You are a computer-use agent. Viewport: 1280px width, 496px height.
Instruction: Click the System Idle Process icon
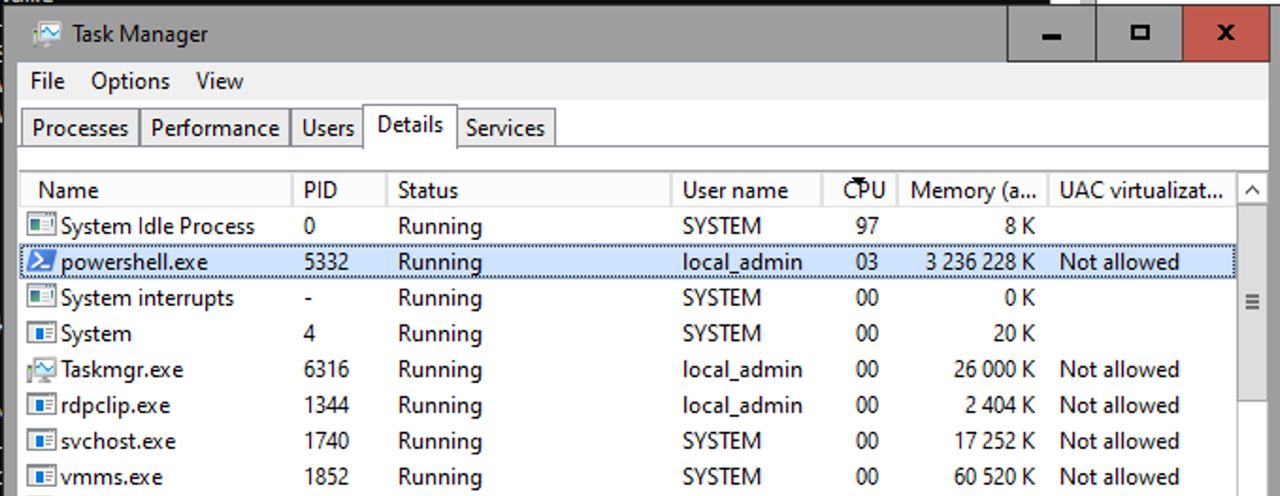pos(40,226)
